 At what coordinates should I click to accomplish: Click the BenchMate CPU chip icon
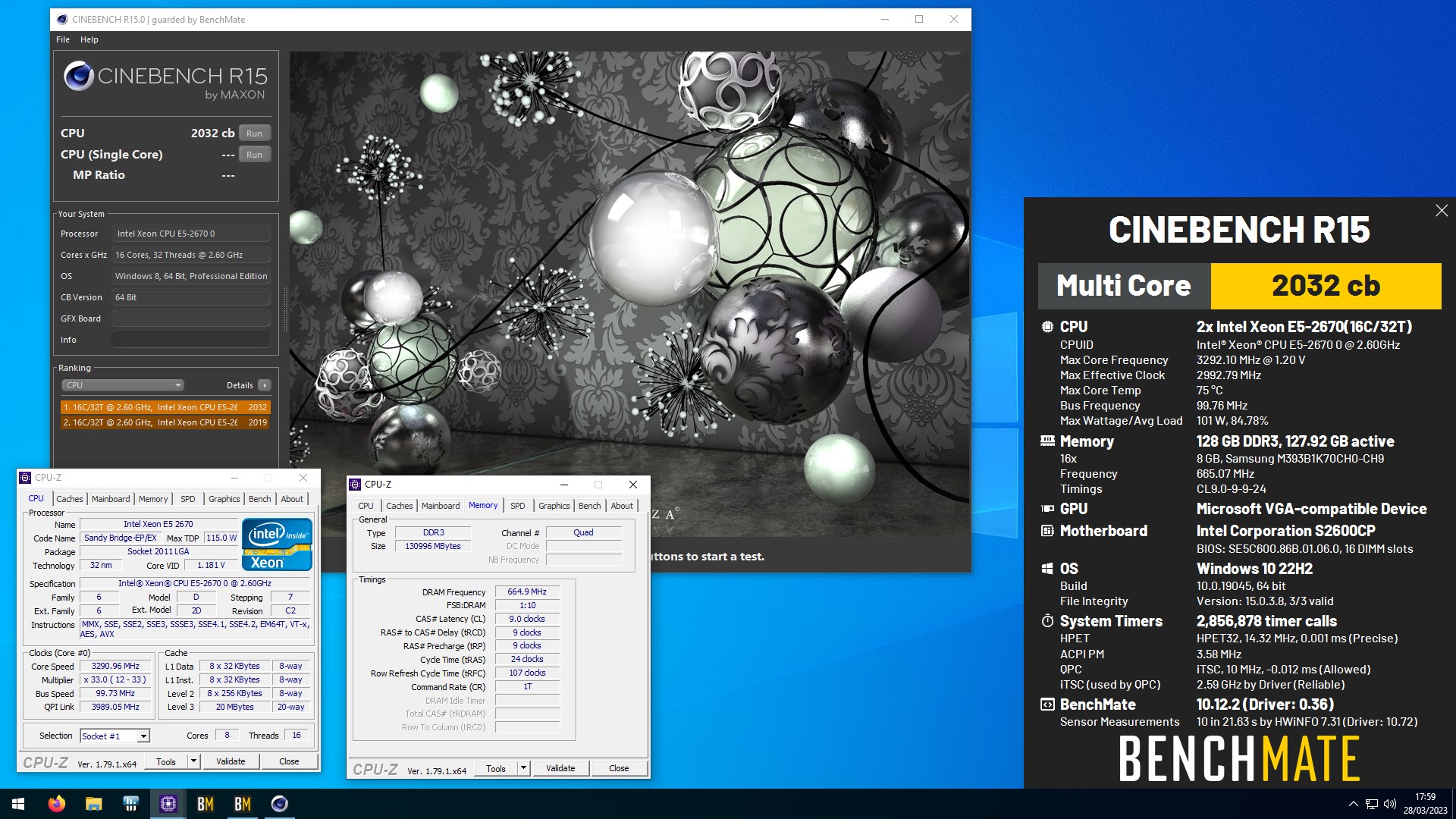click(x=1047, y=327)
